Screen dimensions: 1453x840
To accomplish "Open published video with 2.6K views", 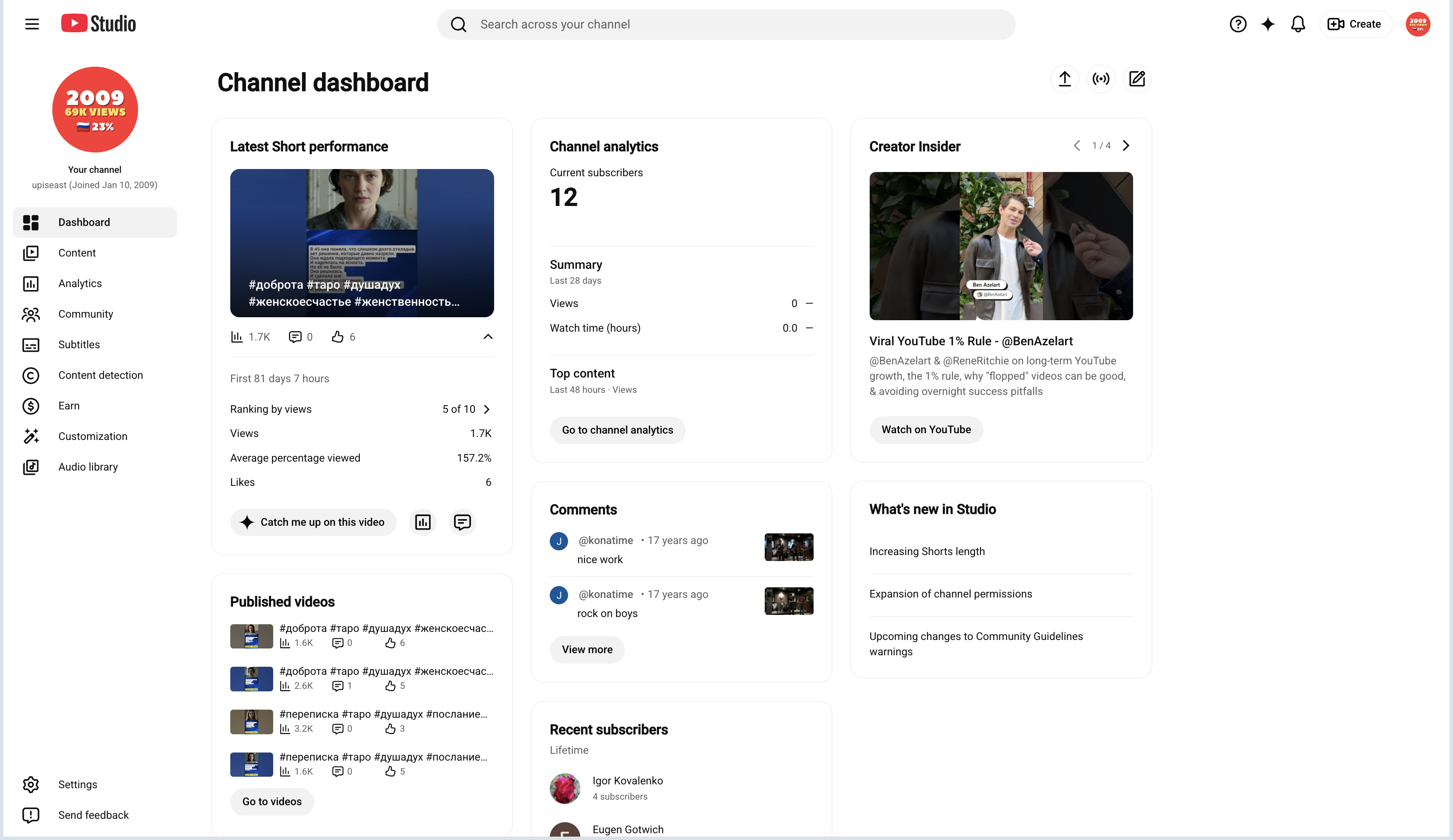I will (x=362, y=679).
